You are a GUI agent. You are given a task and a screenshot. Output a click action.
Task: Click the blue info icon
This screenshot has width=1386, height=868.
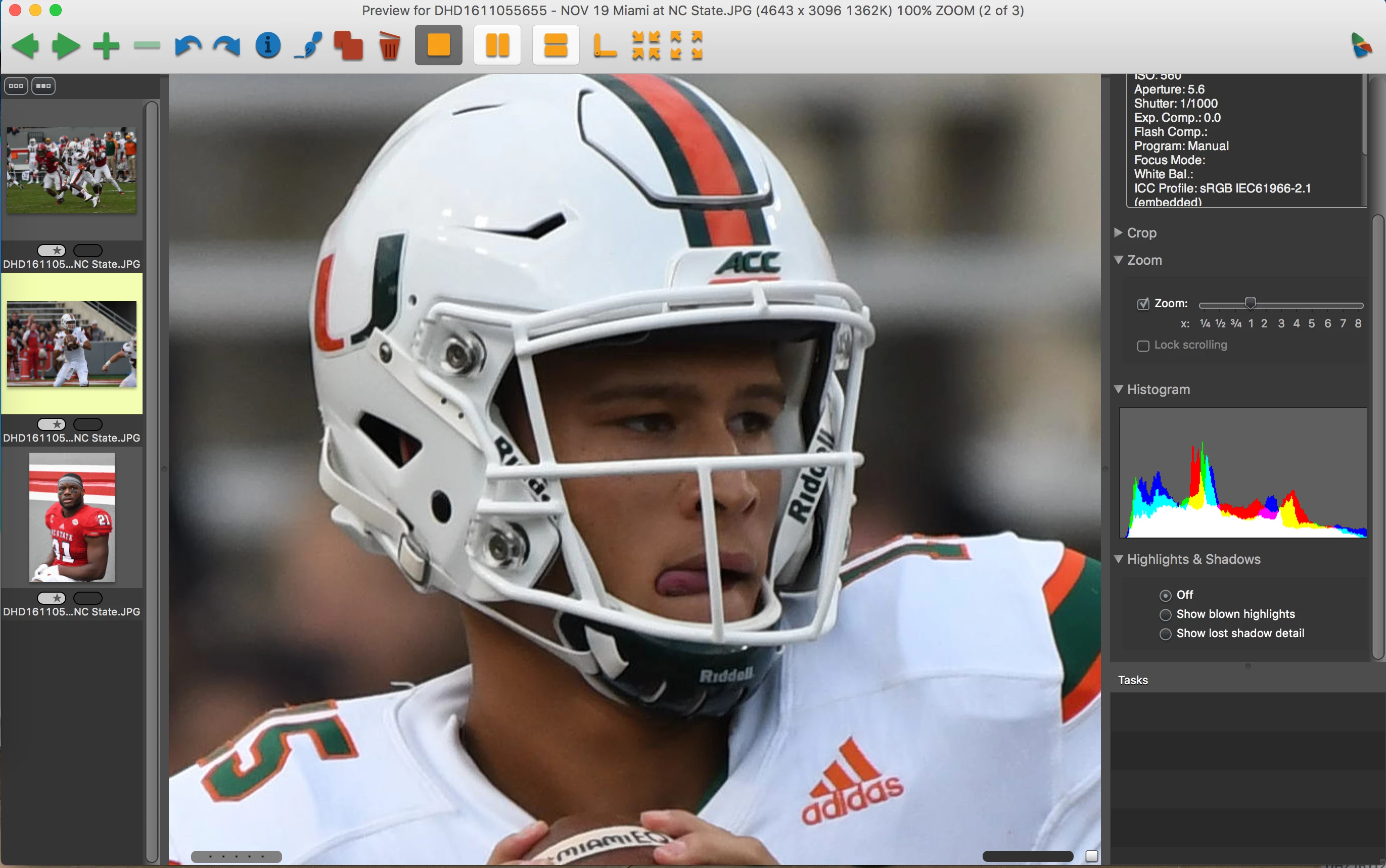267,45
